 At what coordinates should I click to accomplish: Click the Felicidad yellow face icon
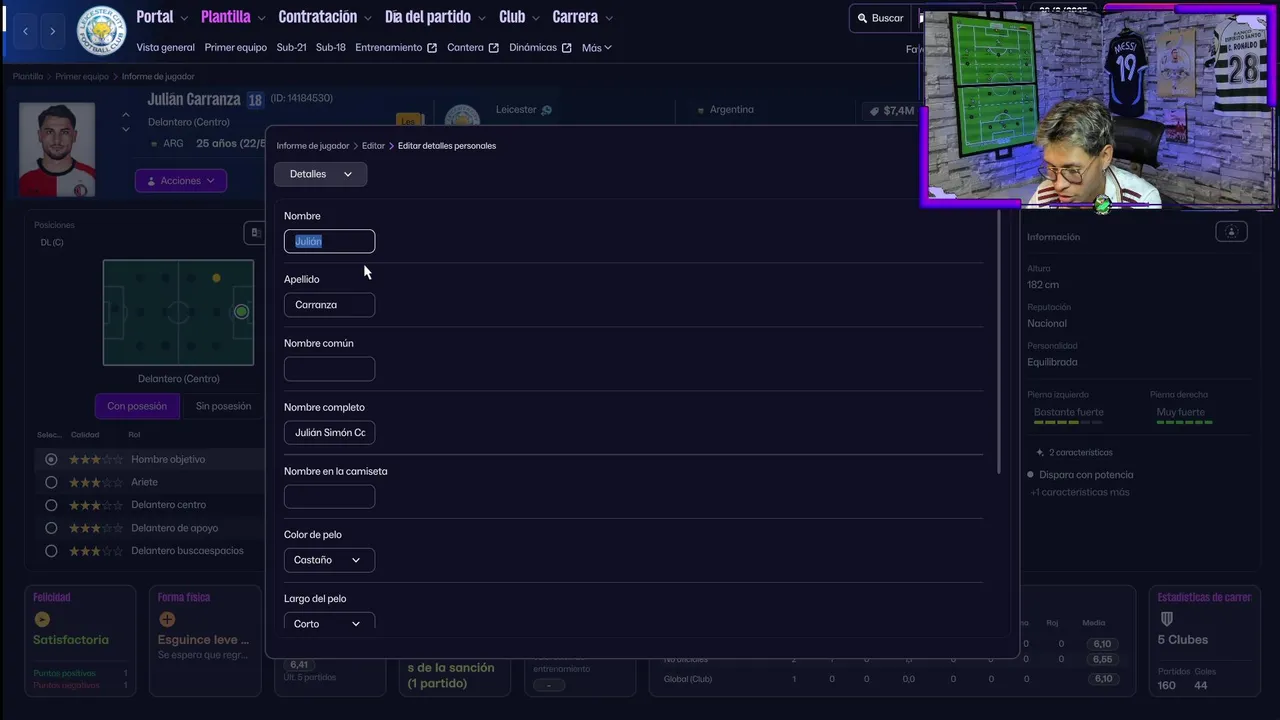(x=42, y=620)
